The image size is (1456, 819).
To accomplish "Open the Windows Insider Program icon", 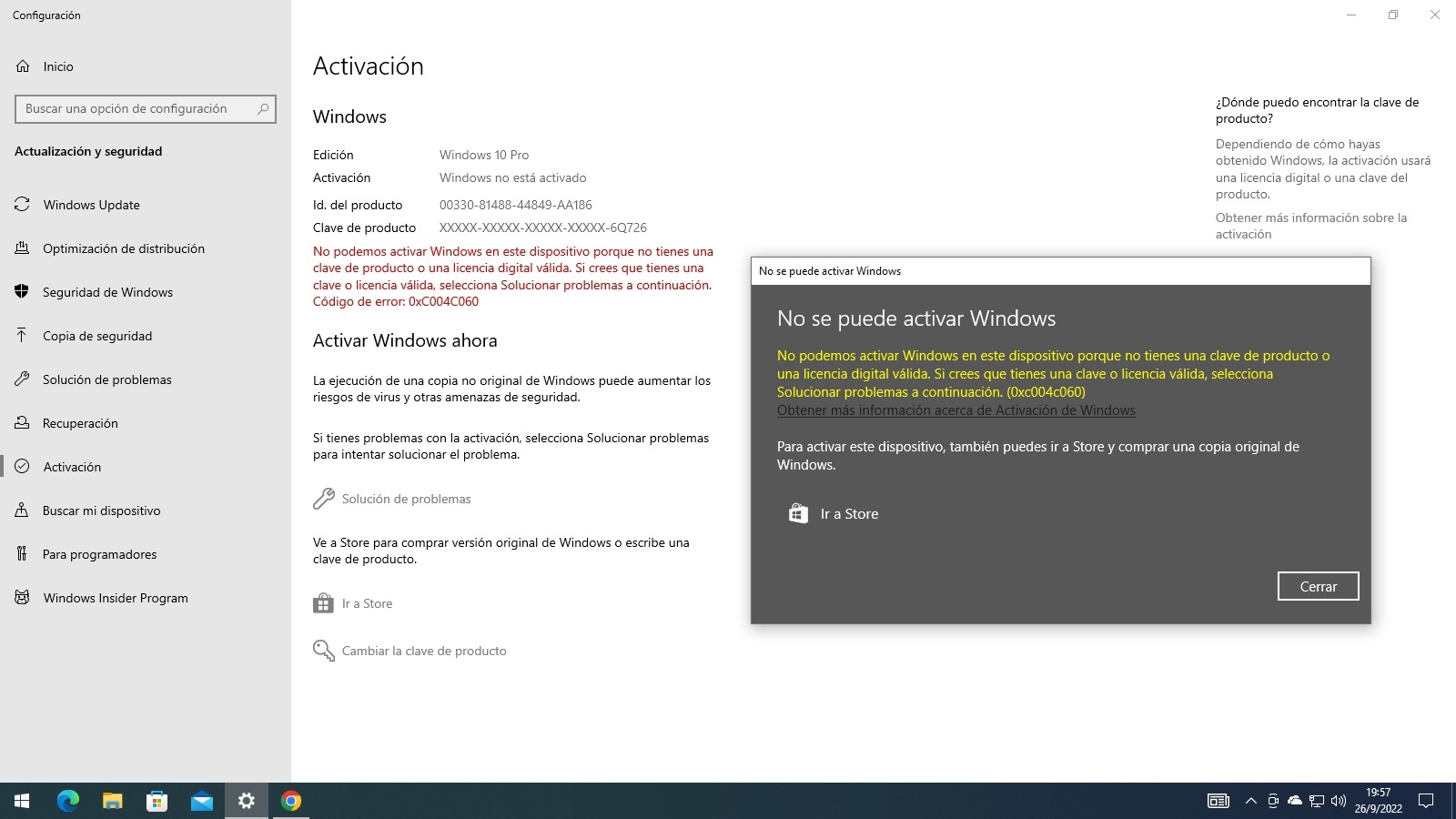I will (x=22, y=598).
